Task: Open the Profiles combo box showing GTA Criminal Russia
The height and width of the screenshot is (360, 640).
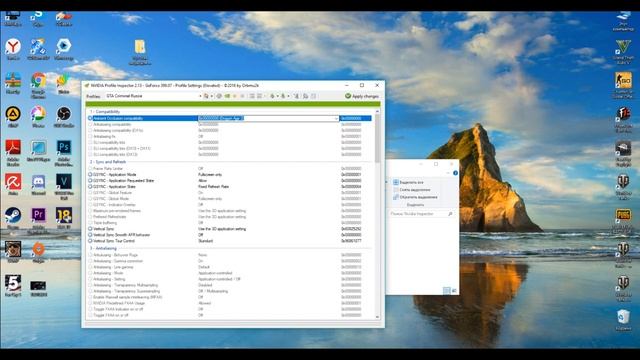Action: (153, 96)
